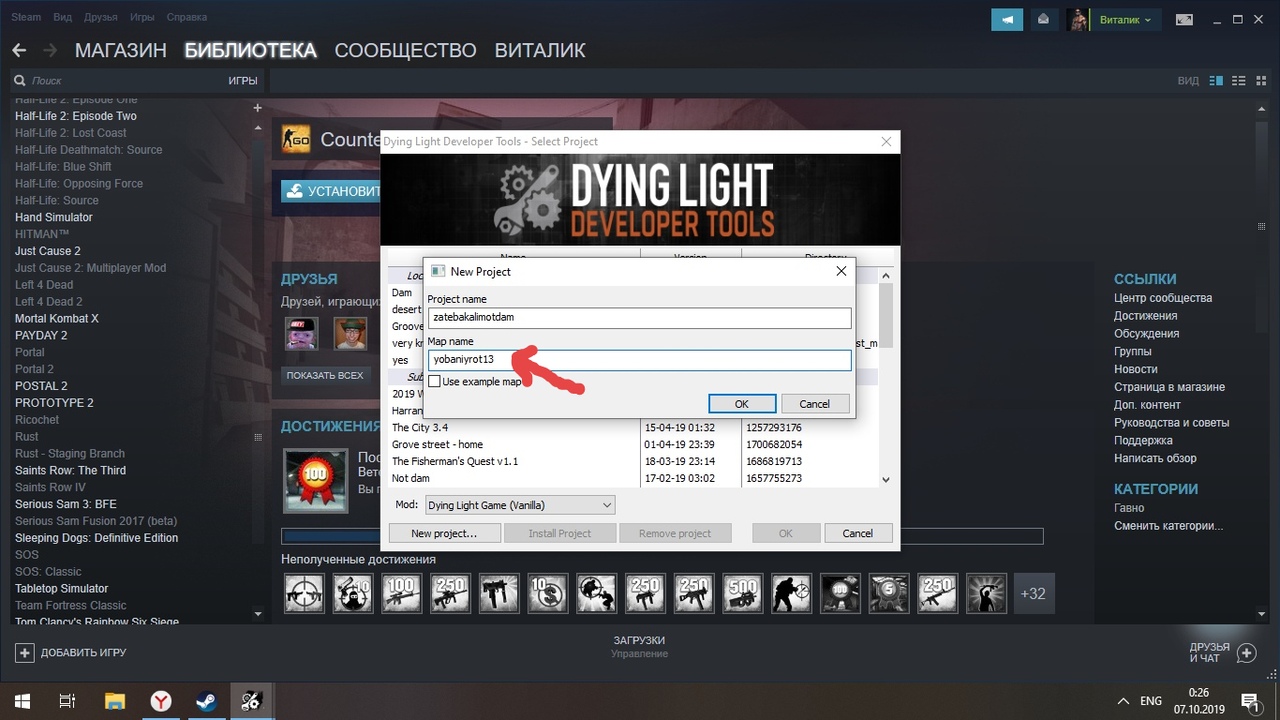
Task: Show hidden system tray icons chevron
Action: click(1123, 701)
